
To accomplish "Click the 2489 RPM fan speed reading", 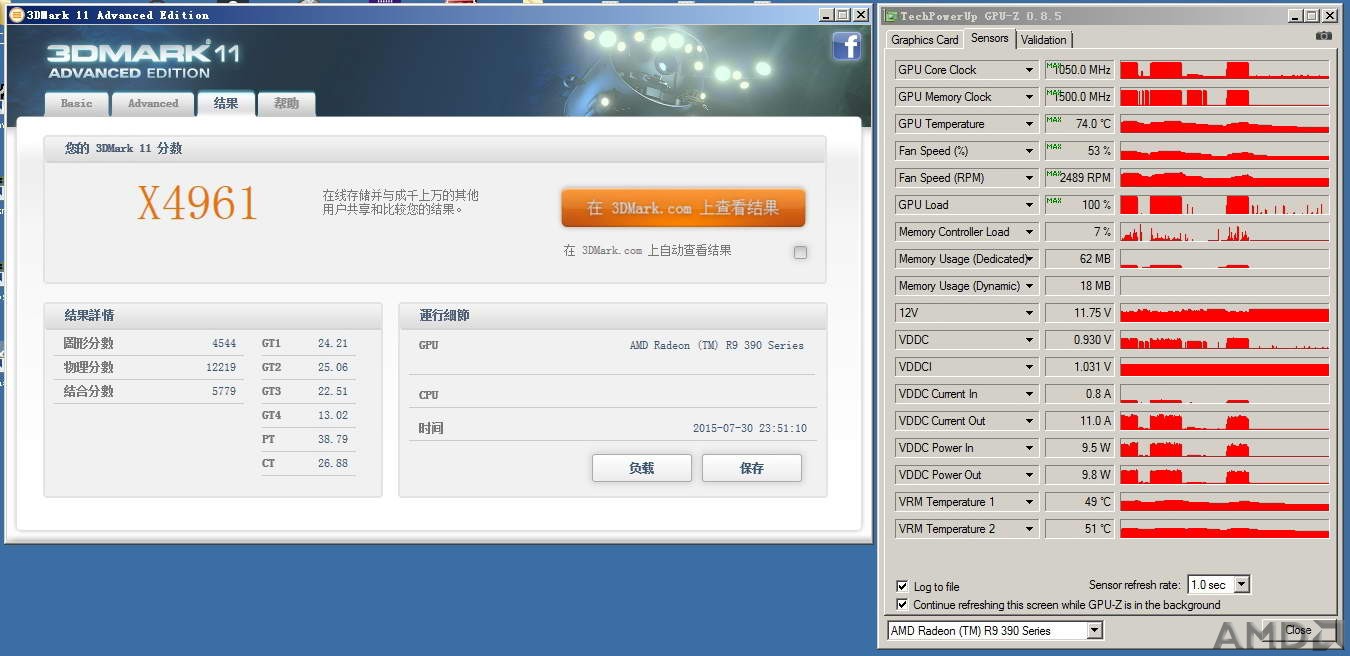I will [x=1079, y=178].
